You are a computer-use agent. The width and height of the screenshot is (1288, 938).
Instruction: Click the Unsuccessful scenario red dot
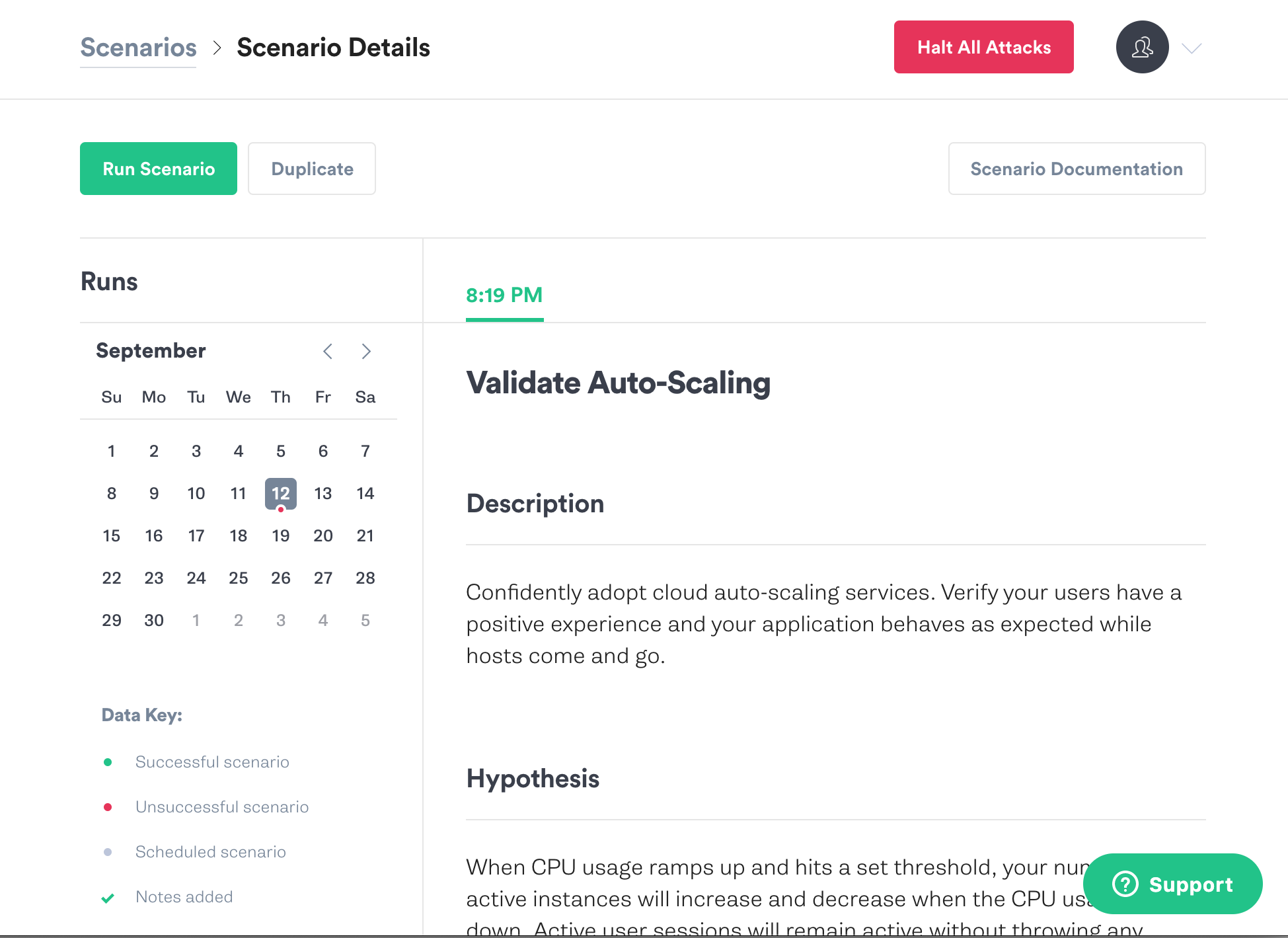pyautogui.click(x=108, y=807)
